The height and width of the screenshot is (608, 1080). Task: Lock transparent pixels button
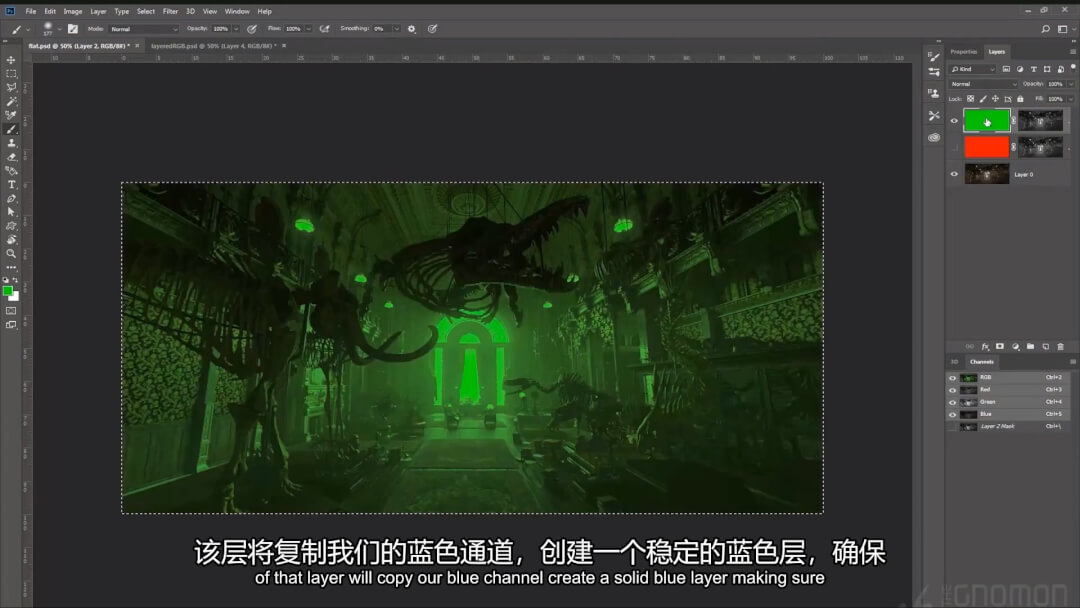click(970, 99)
